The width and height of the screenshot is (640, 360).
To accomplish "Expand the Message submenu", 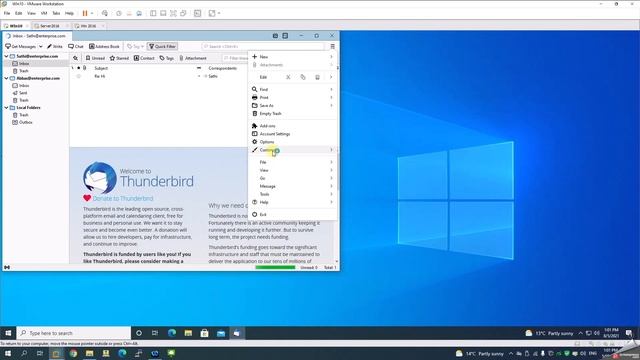I will [x=293, y=186].
